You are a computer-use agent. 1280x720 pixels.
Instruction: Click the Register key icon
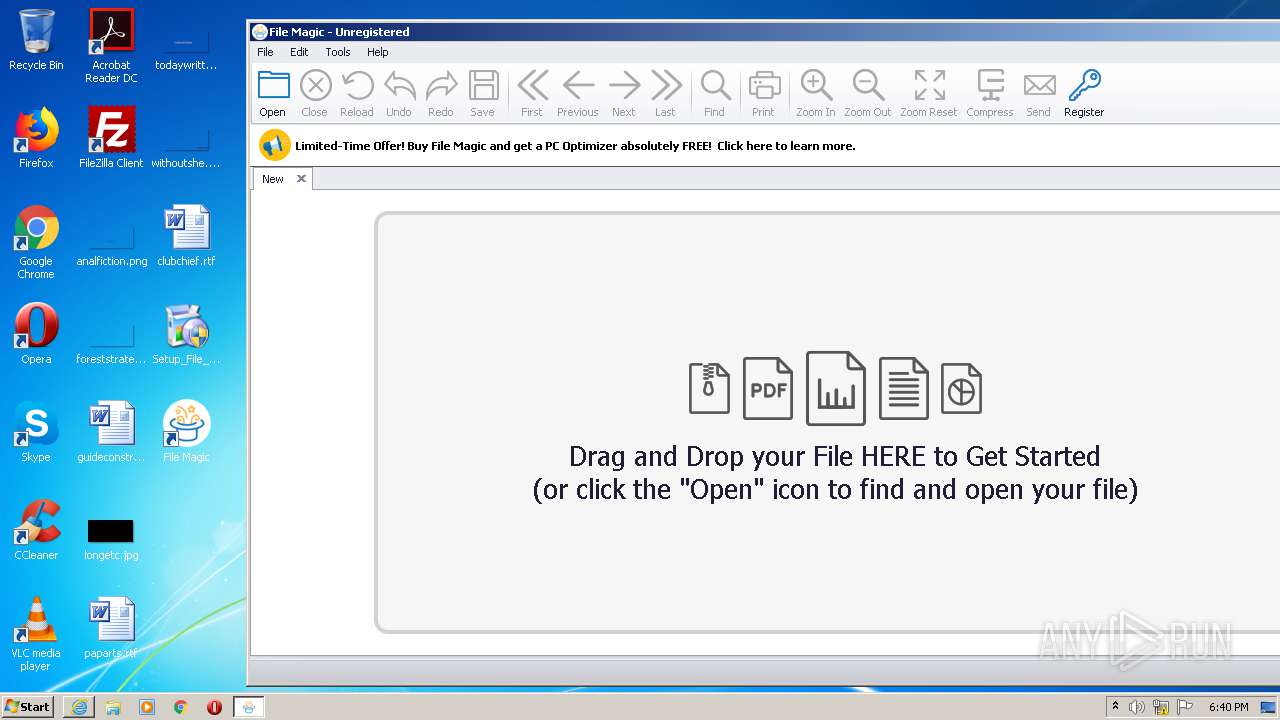(x=1084, y=86)
